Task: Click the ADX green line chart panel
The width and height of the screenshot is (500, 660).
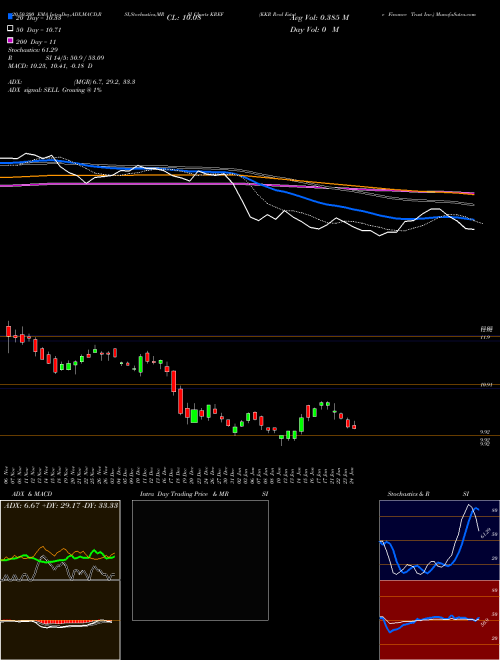Action: [x=60, y=540]
